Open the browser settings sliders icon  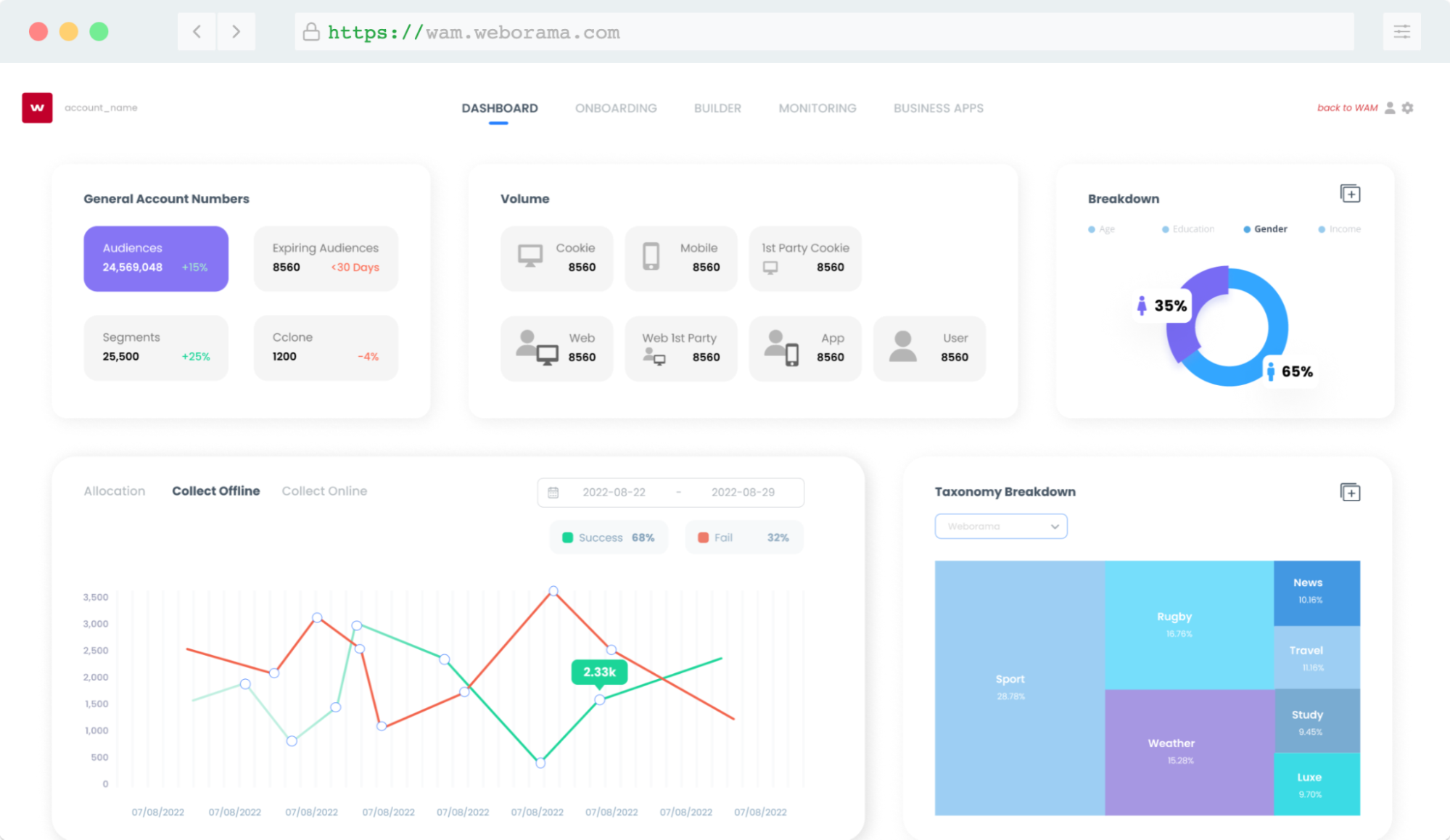1402,31
